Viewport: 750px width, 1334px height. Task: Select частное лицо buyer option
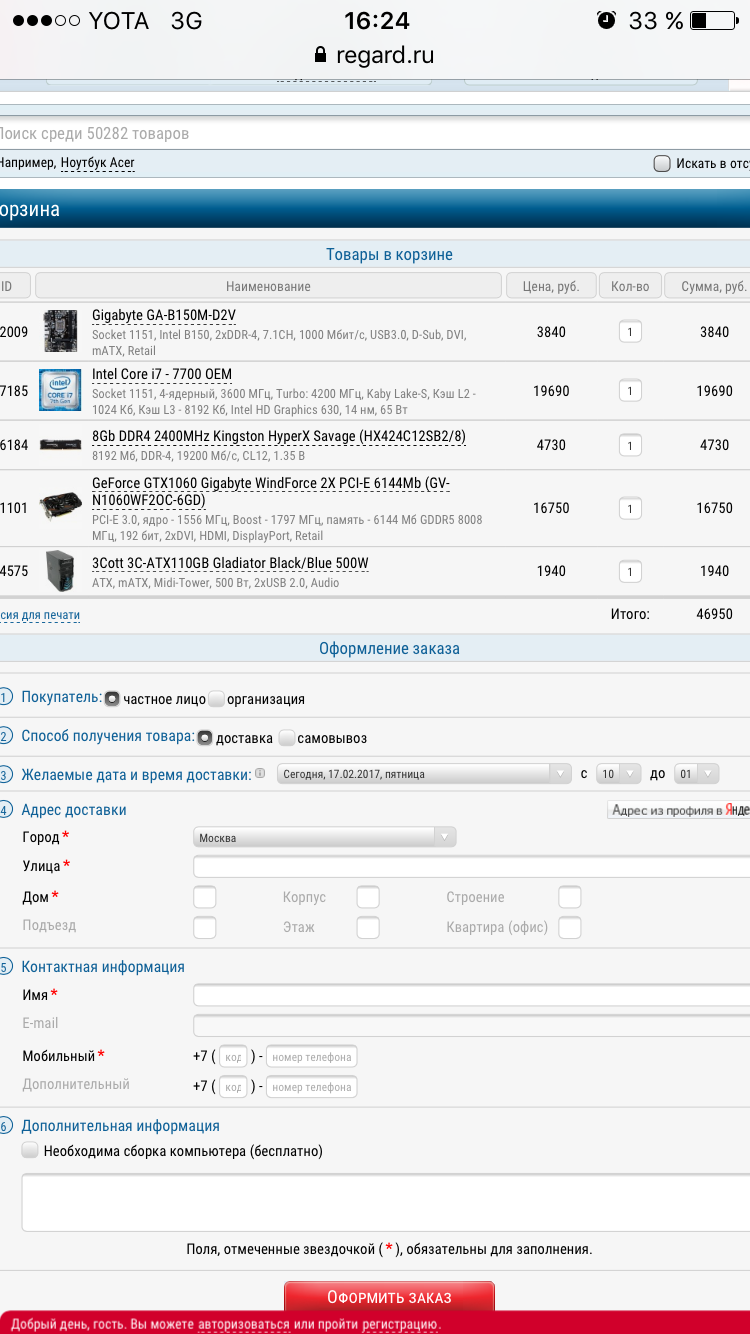click(112, 699)
